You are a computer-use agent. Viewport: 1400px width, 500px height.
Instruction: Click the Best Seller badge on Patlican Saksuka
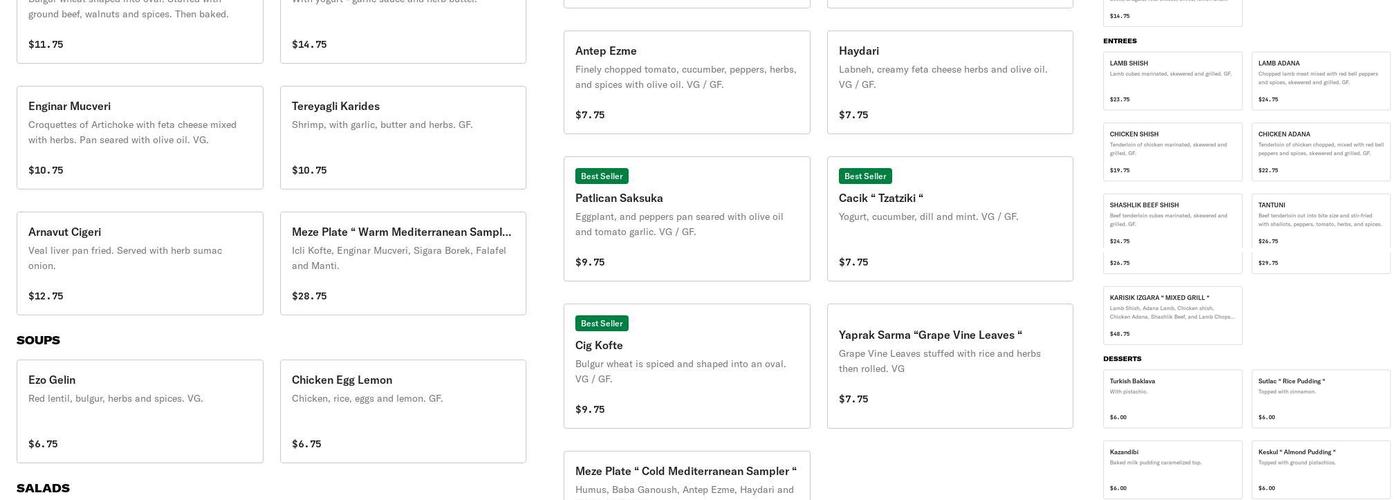pos(602,176)
